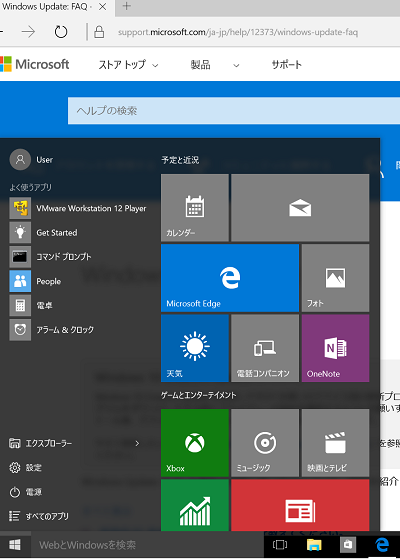Screen dimensions: 400x560
Task: Open the Music (ミュージック) tile
Action: (265, 443)
